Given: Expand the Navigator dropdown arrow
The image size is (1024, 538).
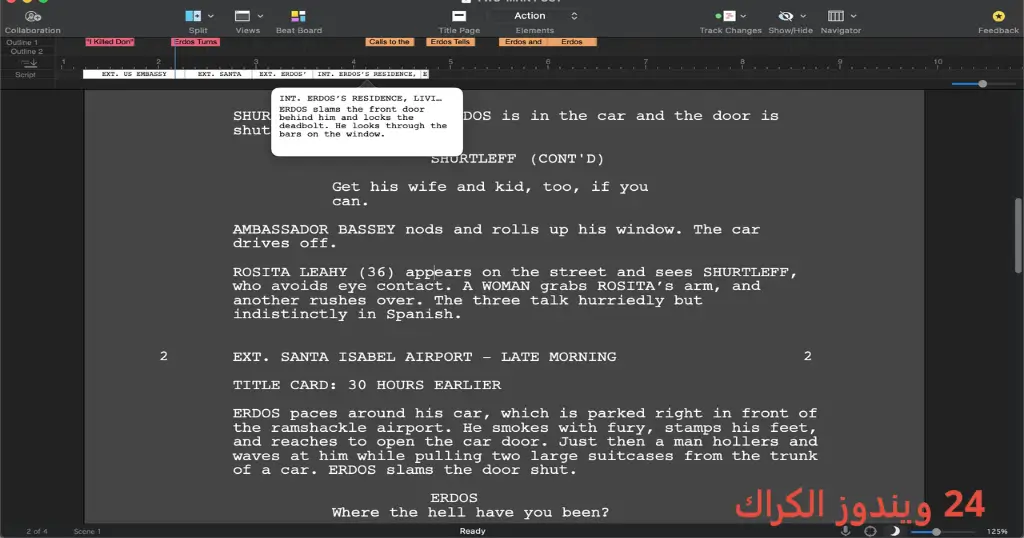Looking at the screenshot, I should pyautogui.click(x=854, y=16).
